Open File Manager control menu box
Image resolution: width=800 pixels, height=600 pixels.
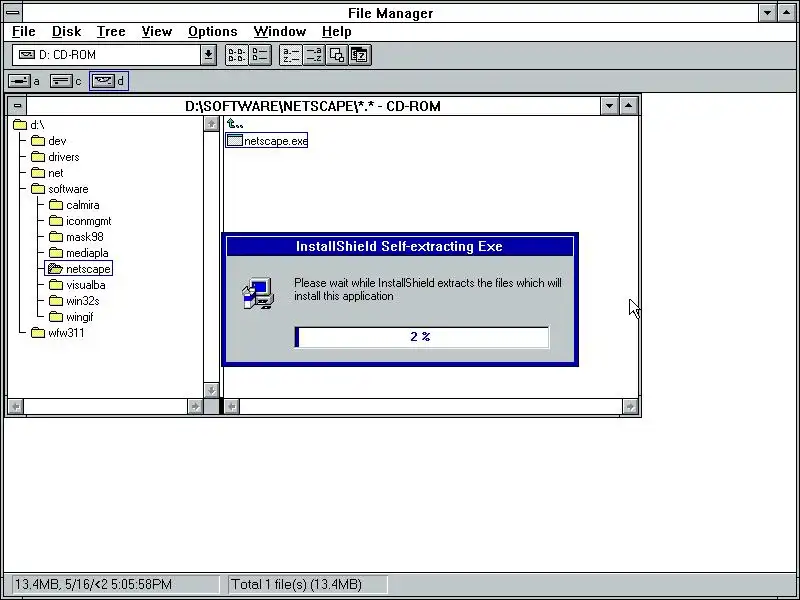12,12
